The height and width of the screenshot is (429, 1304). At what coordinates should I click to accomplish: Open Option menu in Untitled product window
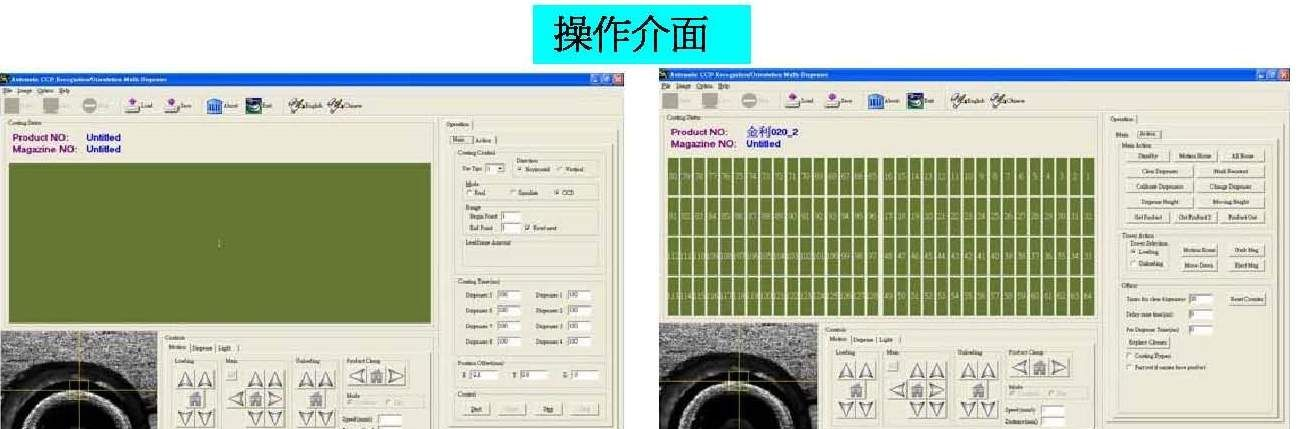[x=45, y=90]
